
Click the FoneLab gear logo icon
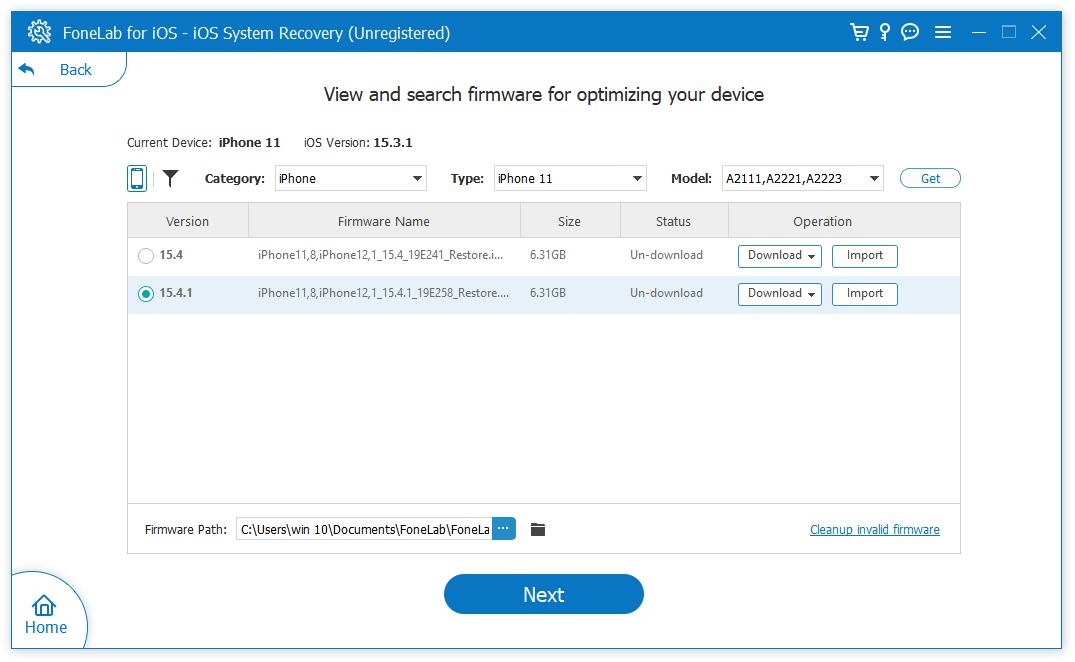tap(39, 32)
